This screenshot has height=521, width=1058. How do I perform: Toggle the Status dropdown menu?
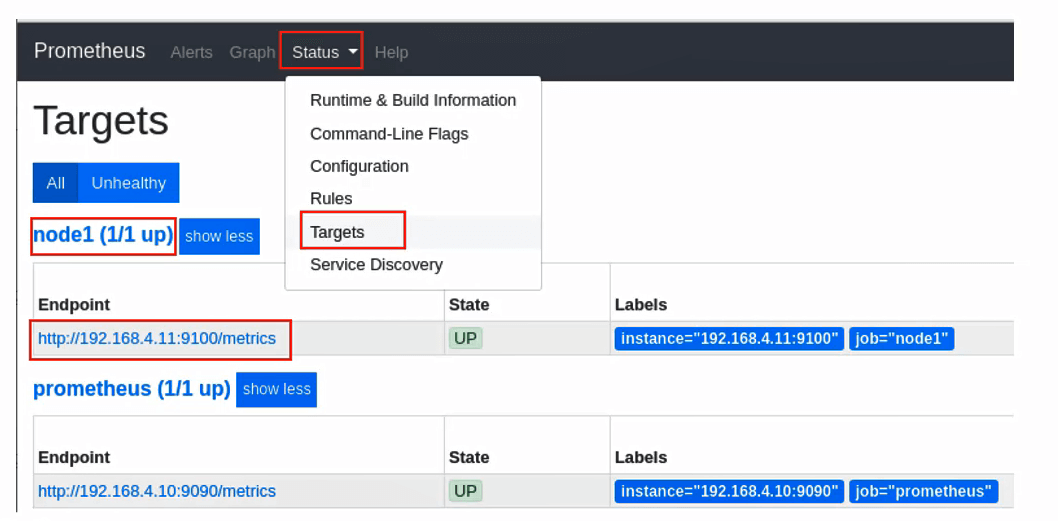click(x=325, y=52)
